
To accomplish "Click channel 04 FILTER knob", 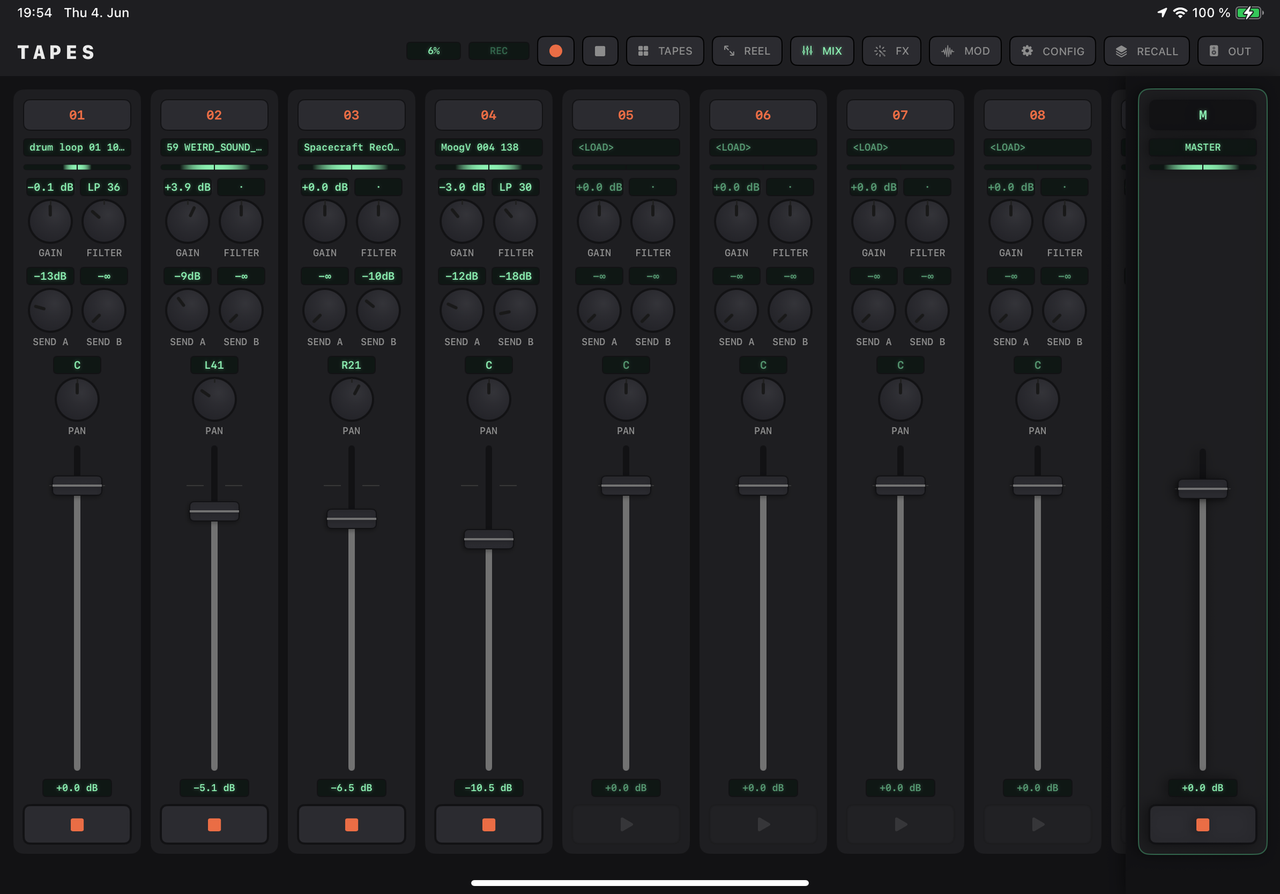I will (x=515, y=221).
